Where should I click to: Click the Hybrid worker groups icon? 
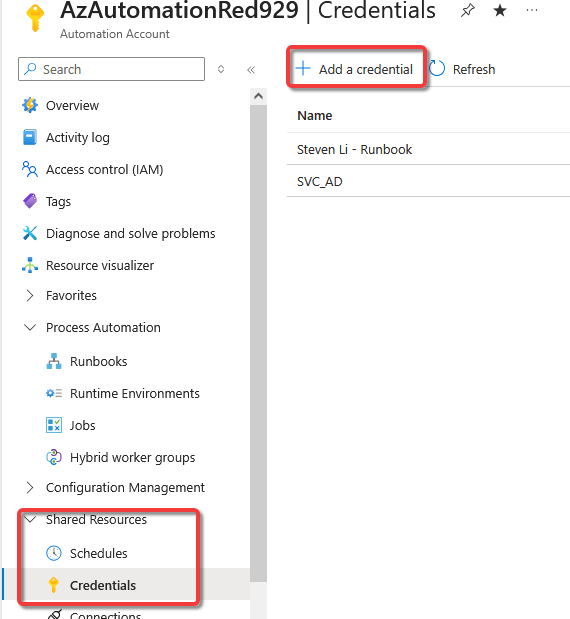click(x=54, y=457)
